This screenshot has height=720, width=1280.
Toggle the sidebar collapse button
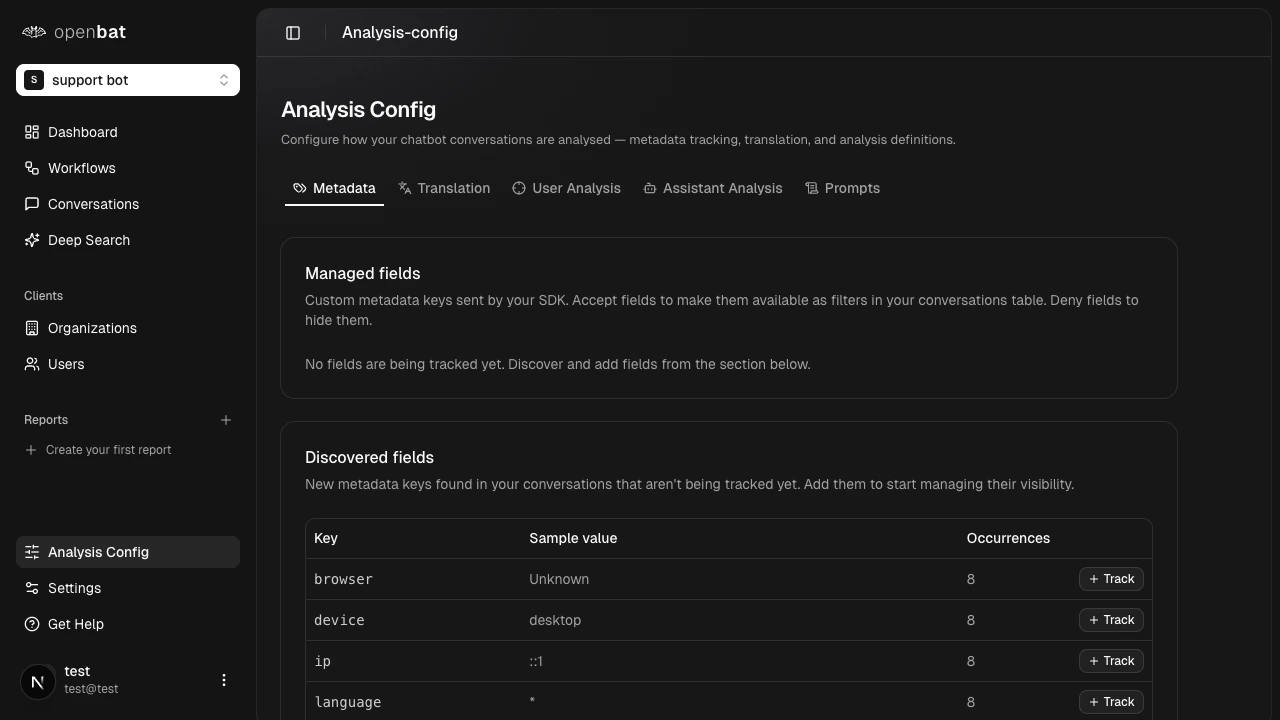coord(293,32)
